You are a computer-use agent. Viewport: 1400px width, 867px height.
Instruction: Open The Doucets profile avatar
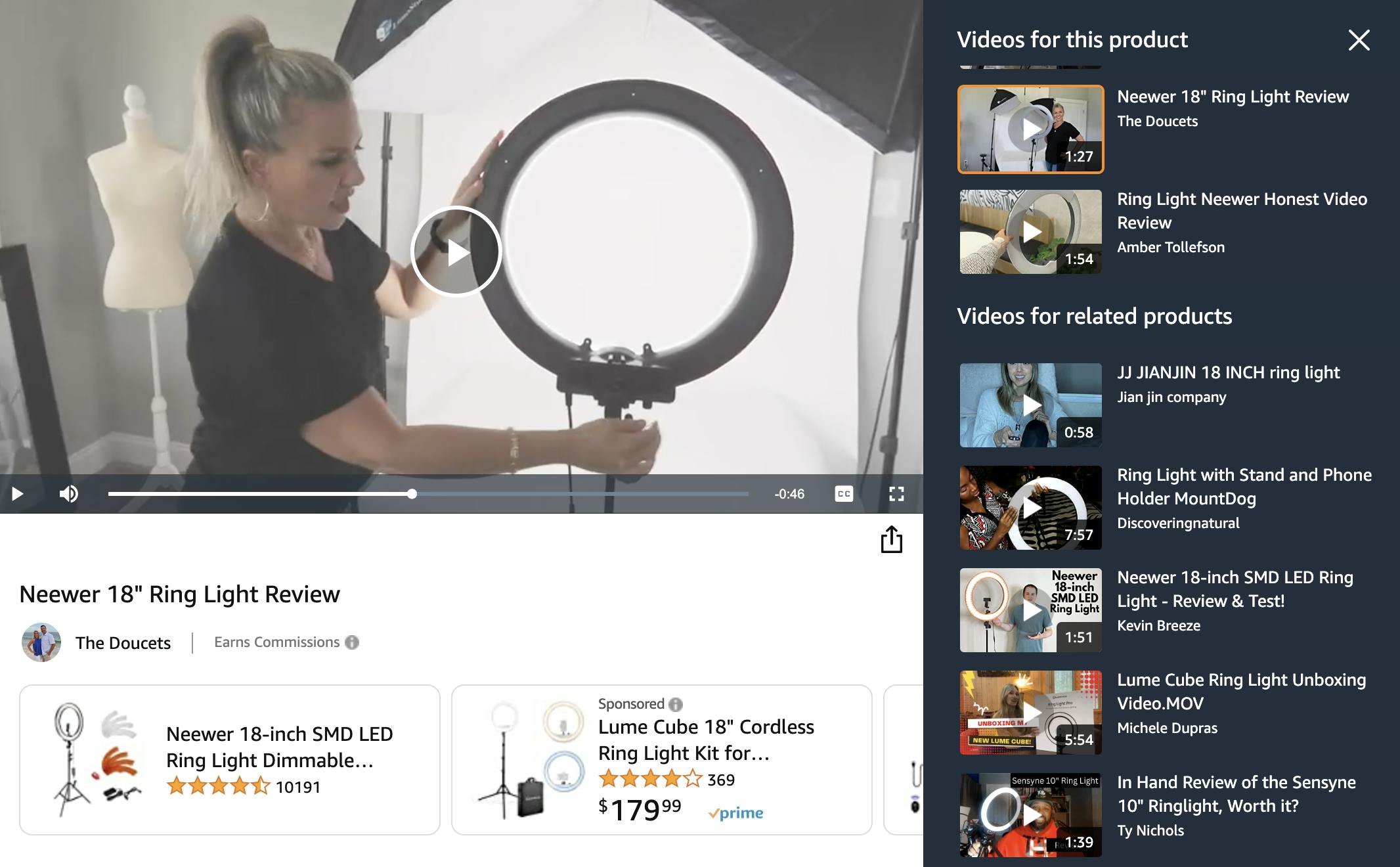tap(41, 642)
